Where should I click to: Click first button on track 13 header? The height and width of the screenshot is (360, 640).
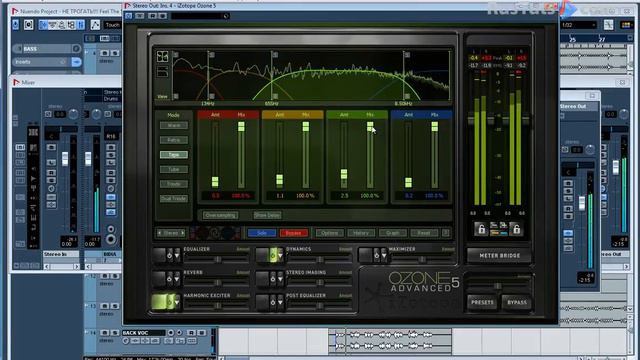pos(104,306)
